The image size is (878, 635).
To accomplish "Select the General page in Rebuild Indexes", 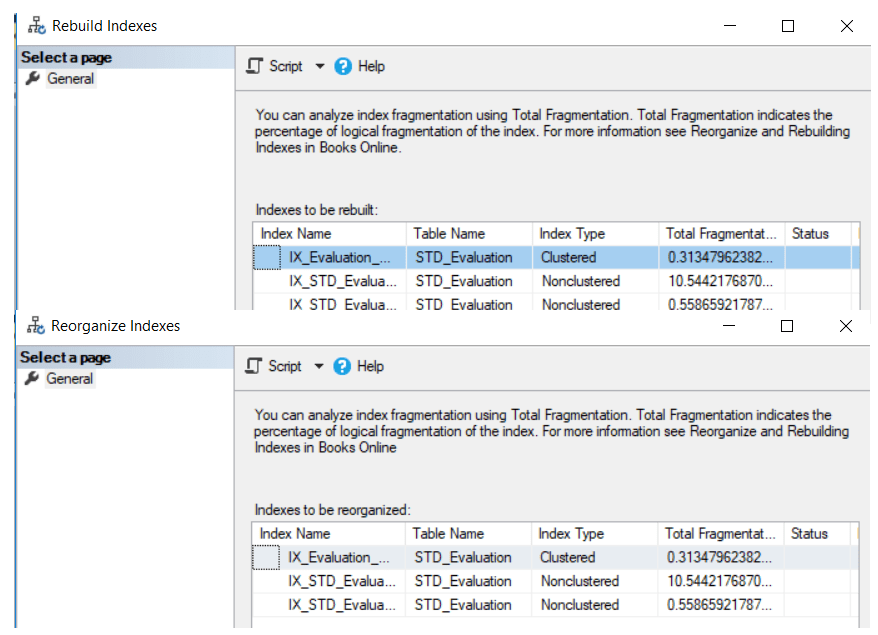I will (x=71, y=78).
